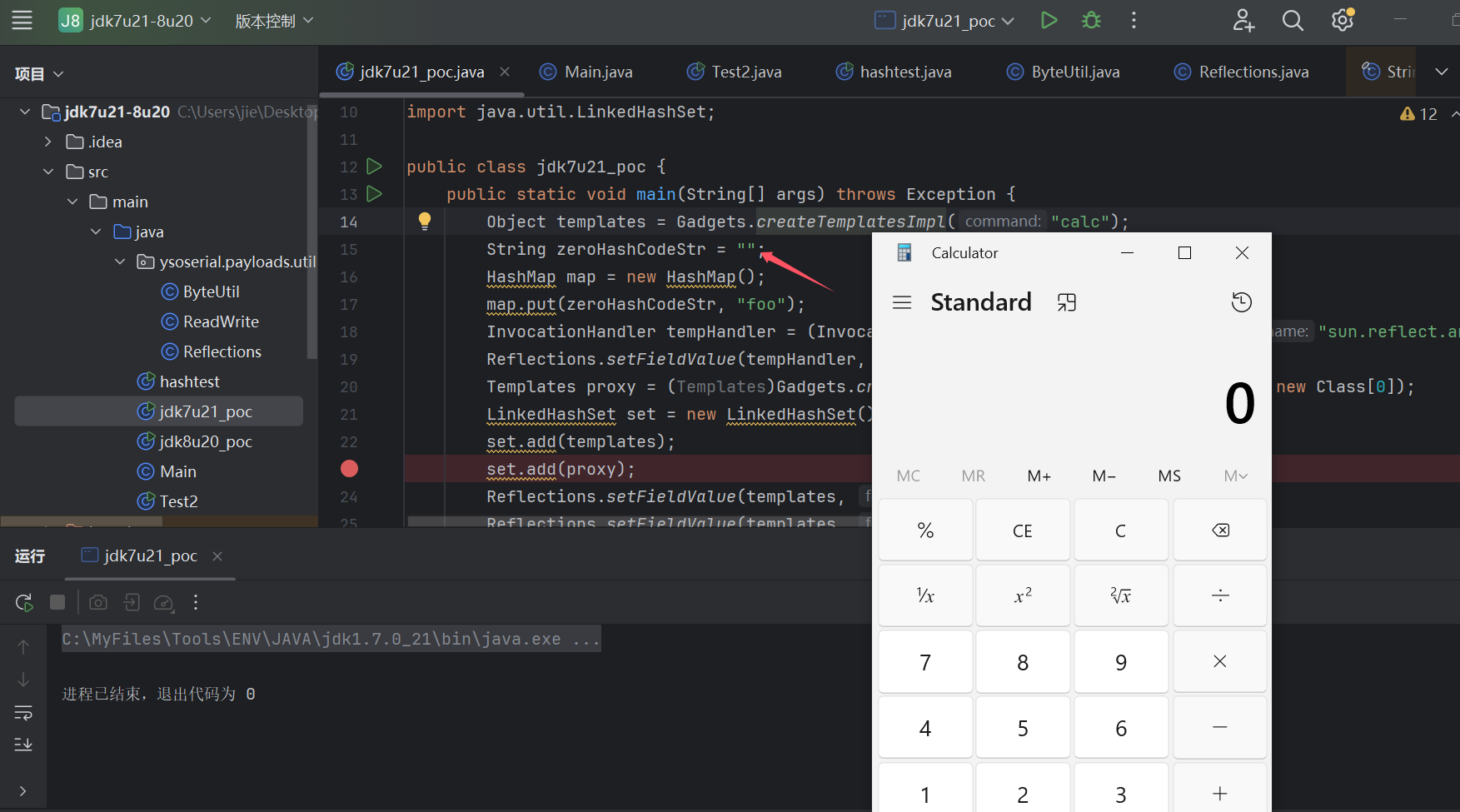Take a thread dump camera icon
The width and height of the screenshot is (1460, 812).
pyautogui.click(x=98, y=602)
